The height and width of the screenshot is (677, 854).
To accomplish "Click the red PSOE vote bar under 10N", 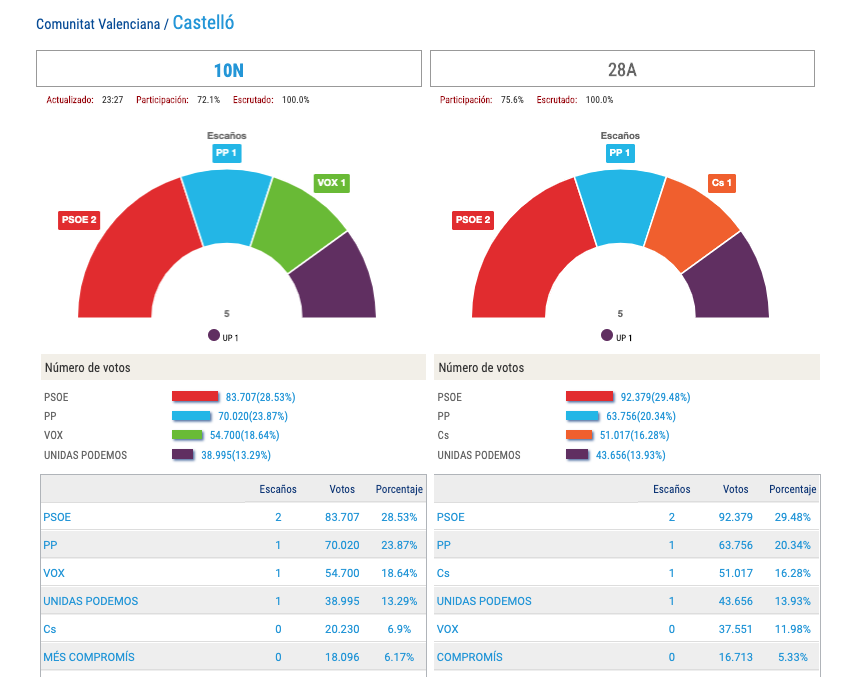I will pyautogui.click(x=195, y=397).
